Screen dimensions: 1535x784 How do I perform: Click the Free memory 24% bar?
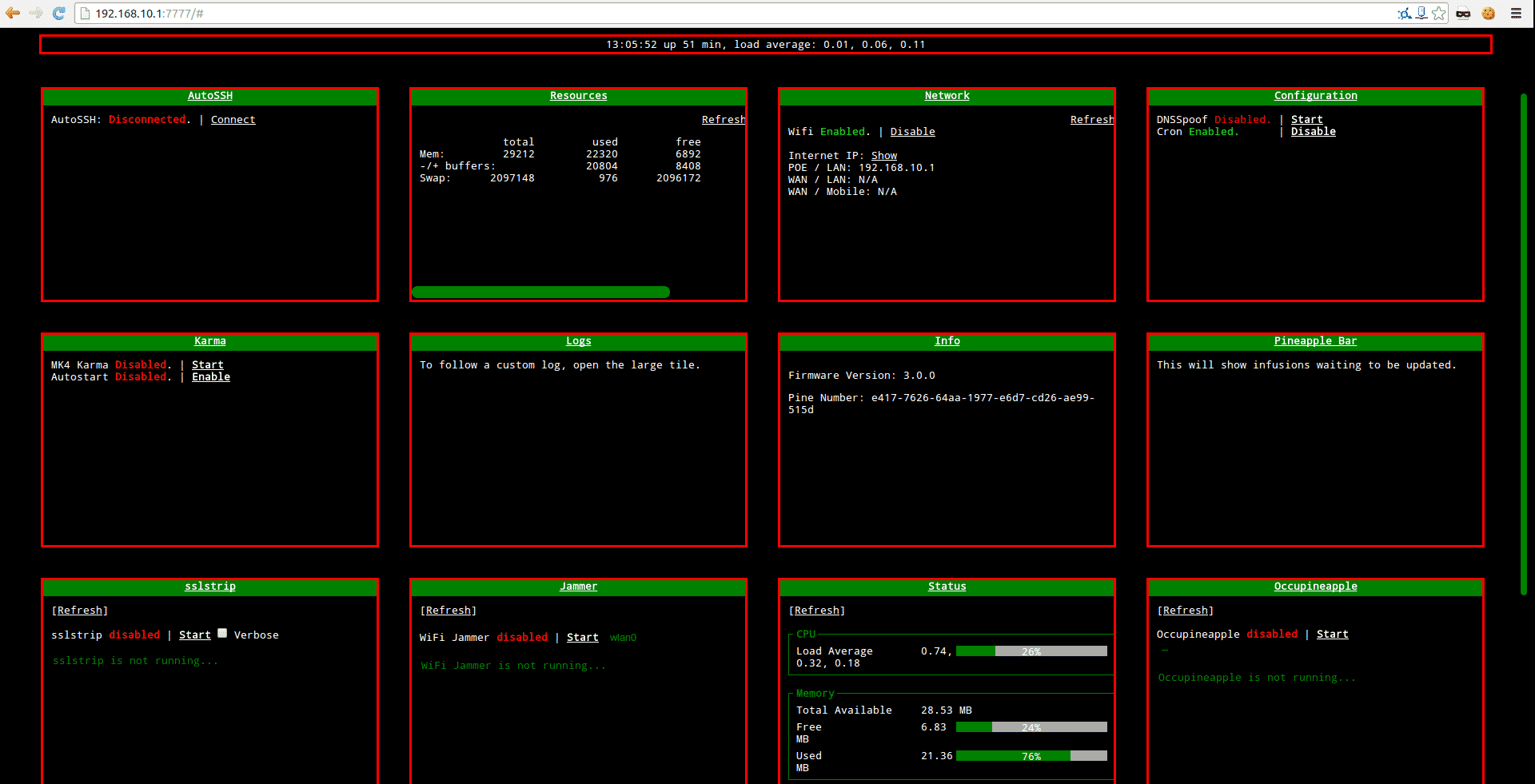(1031, 727)
